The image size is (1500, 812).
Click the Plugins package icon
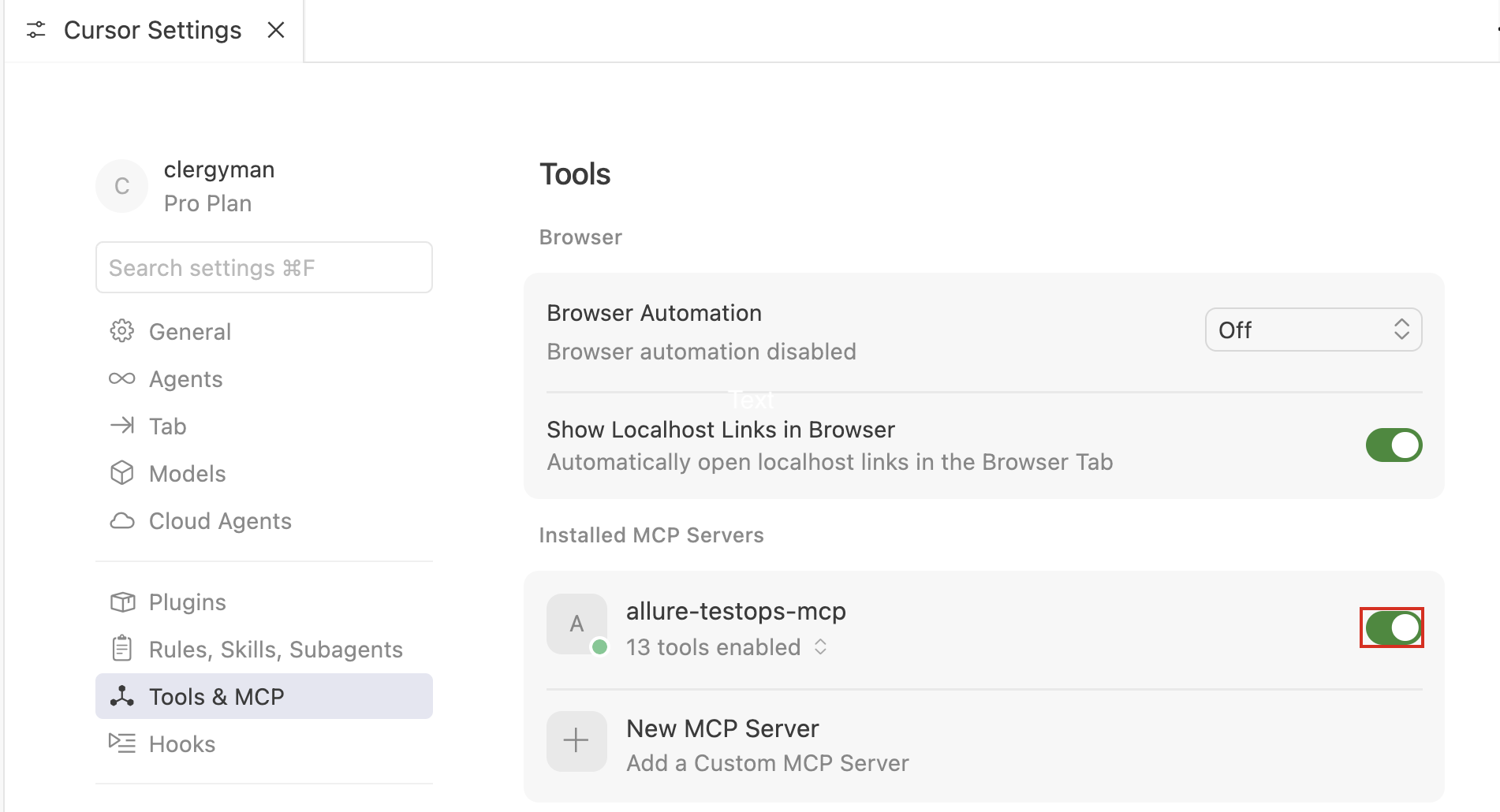[x=122, y=602]
